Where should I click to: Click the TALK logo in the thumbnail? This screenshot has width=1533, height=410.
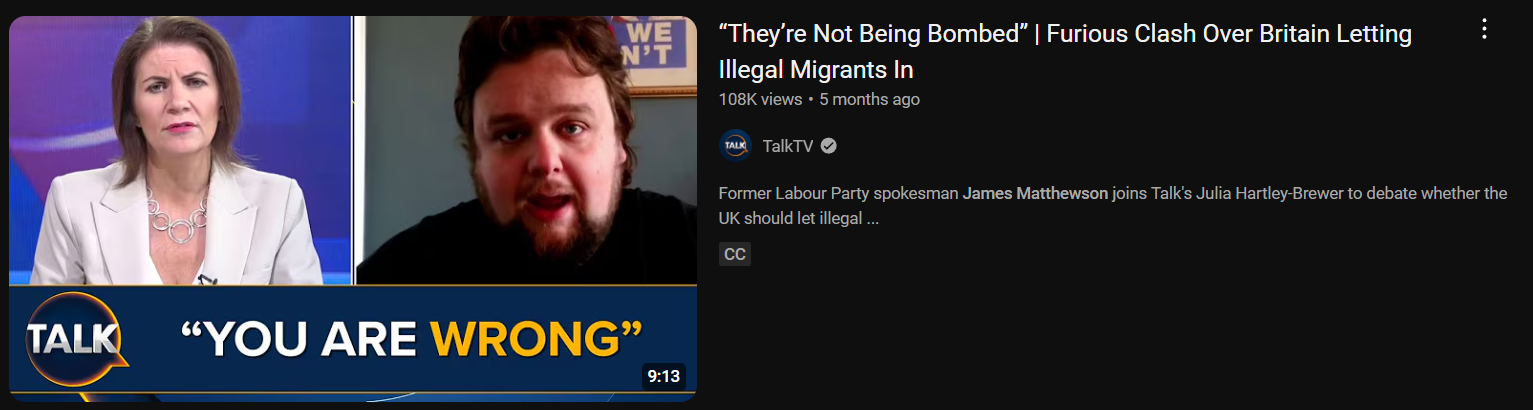pyautogui.click(x=75, y=340)
